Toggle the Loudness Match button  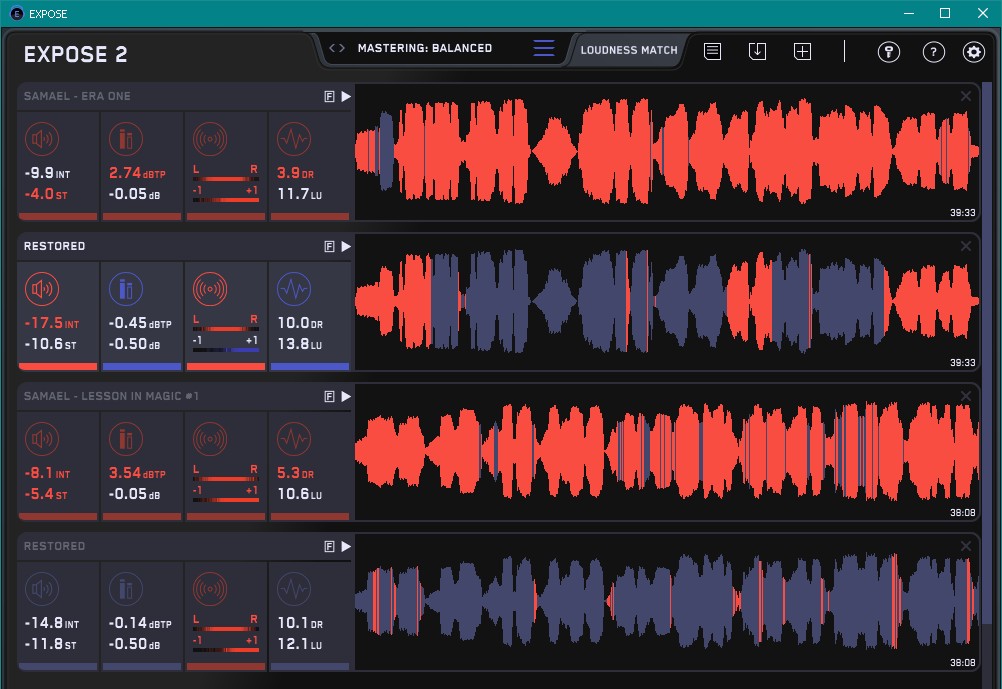click(629, 49)
